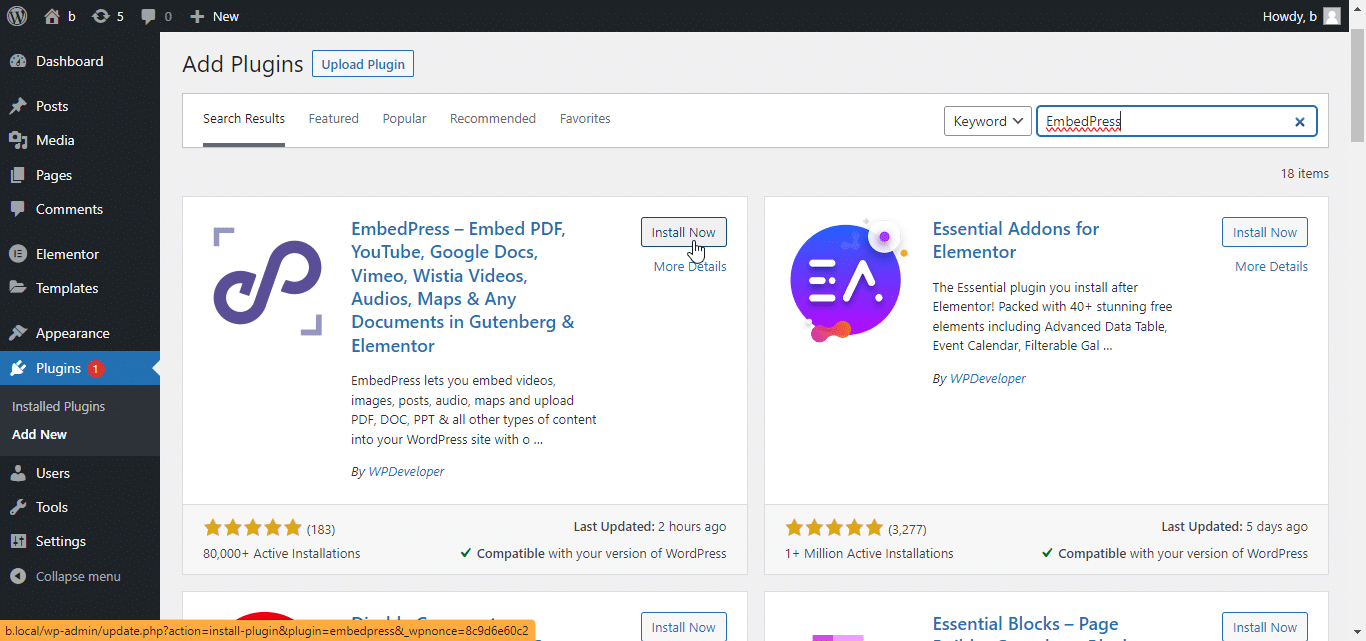
Task: Open Add New submenu item
Action: tap(39, 434)
